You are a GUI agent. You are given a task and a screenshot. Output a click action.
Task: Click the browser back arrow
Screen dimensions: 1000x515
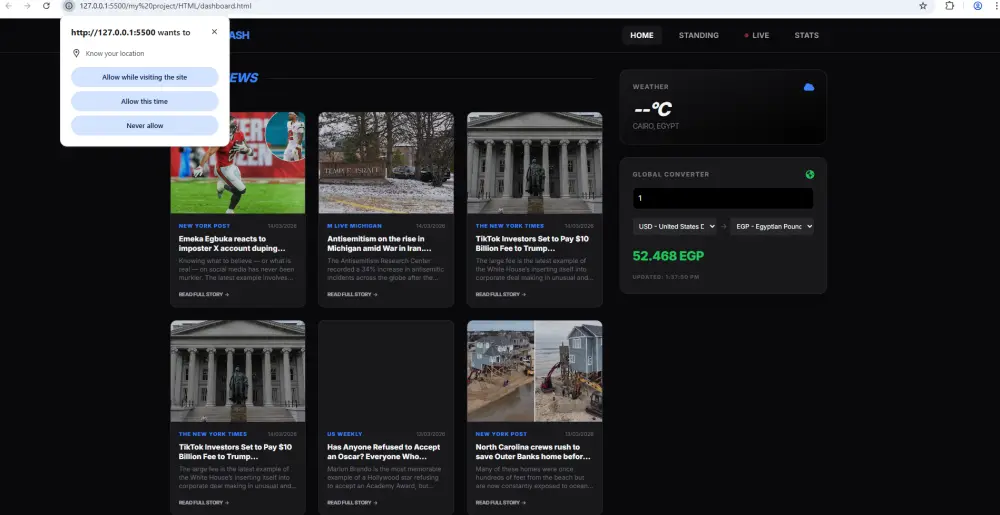(x=8, y=6)
